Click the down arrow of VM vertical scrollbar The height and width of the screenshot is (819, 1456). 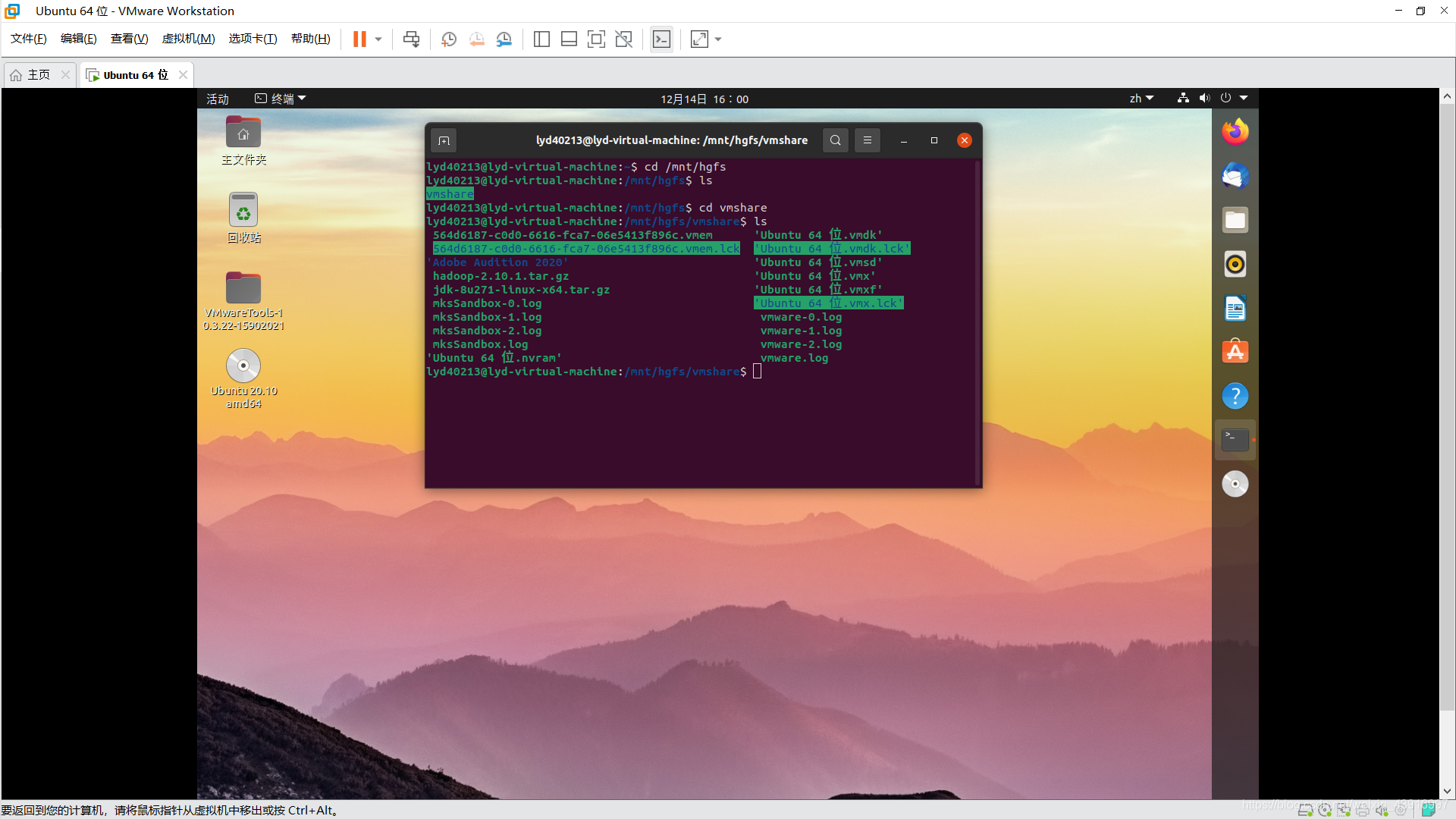click(1447, 792)
